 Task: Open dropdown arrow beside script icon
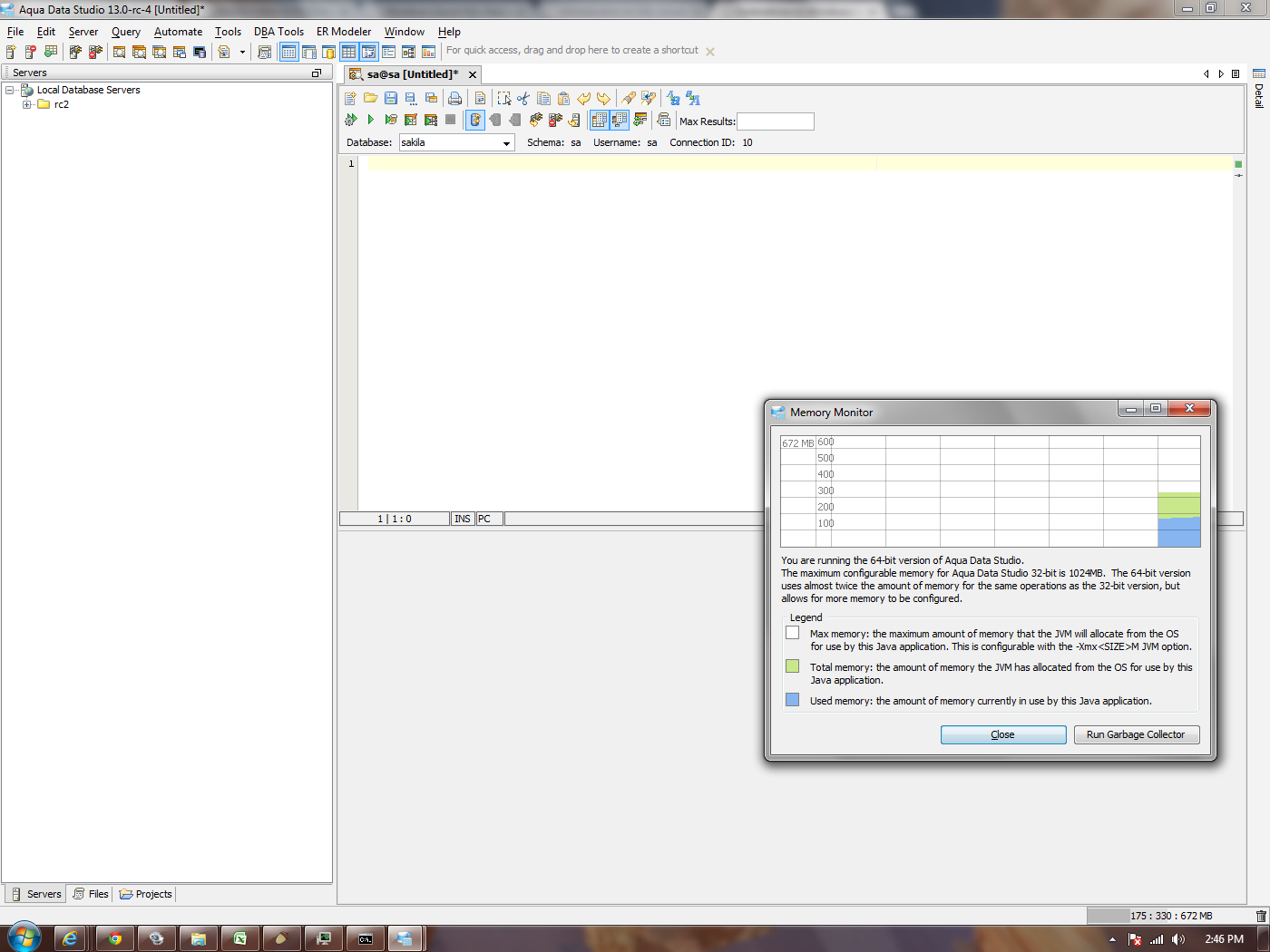click(242, 52)
